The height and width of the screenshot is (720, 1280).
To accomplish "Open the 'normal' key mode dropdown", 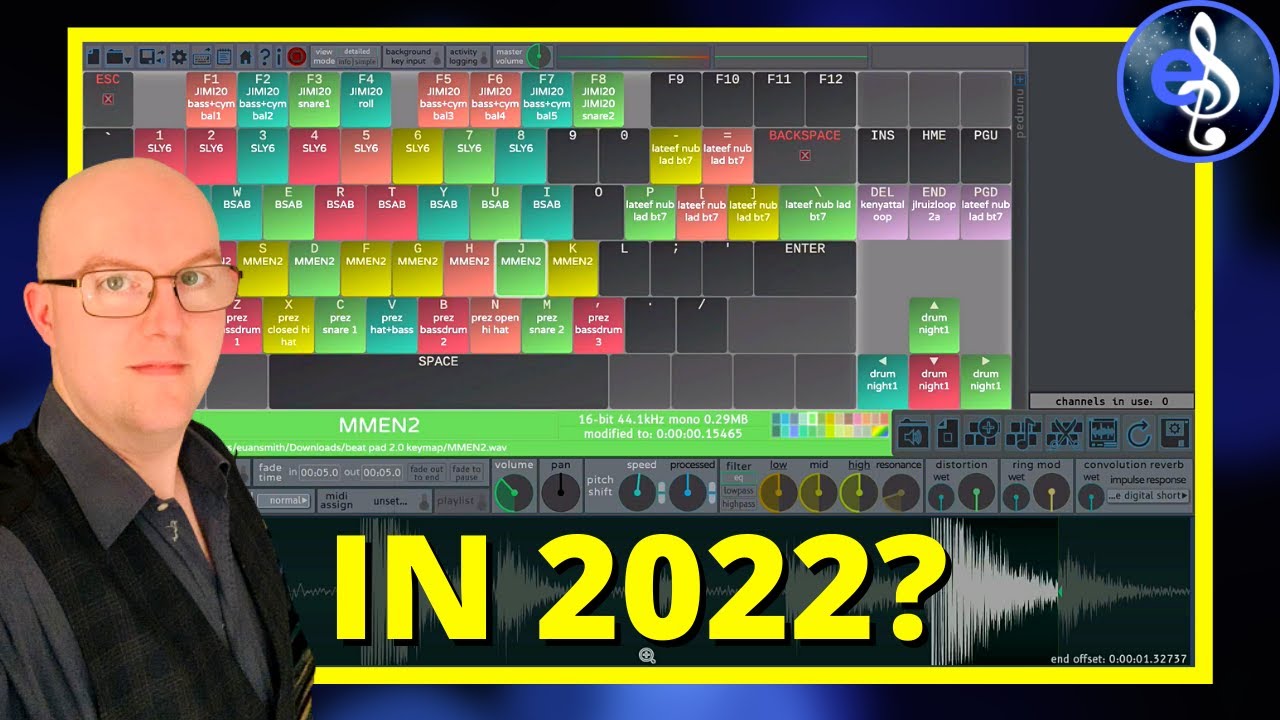I will click(284, 500).
